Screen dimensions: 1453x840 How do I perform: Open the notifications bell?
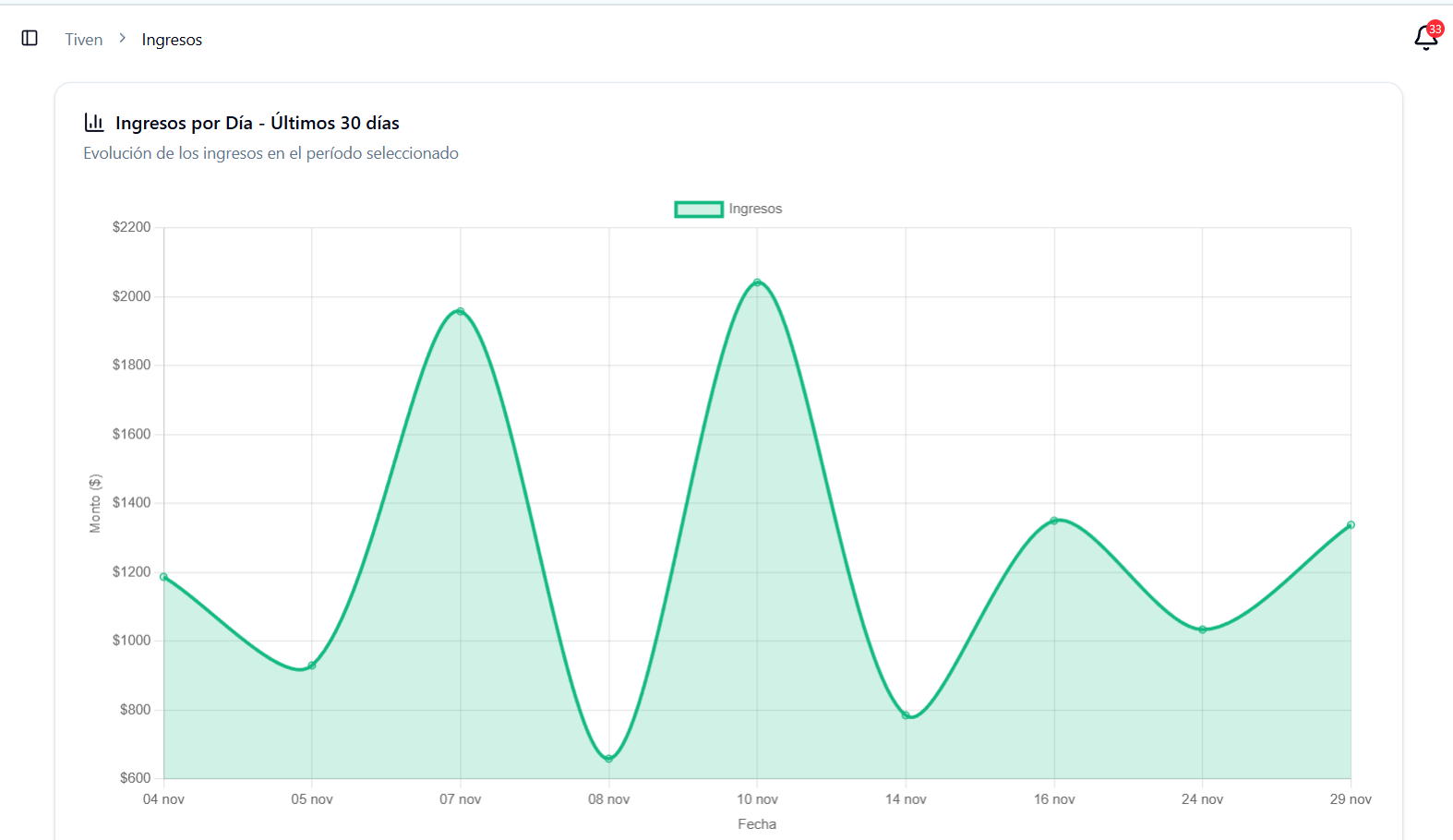(1425, 39)
